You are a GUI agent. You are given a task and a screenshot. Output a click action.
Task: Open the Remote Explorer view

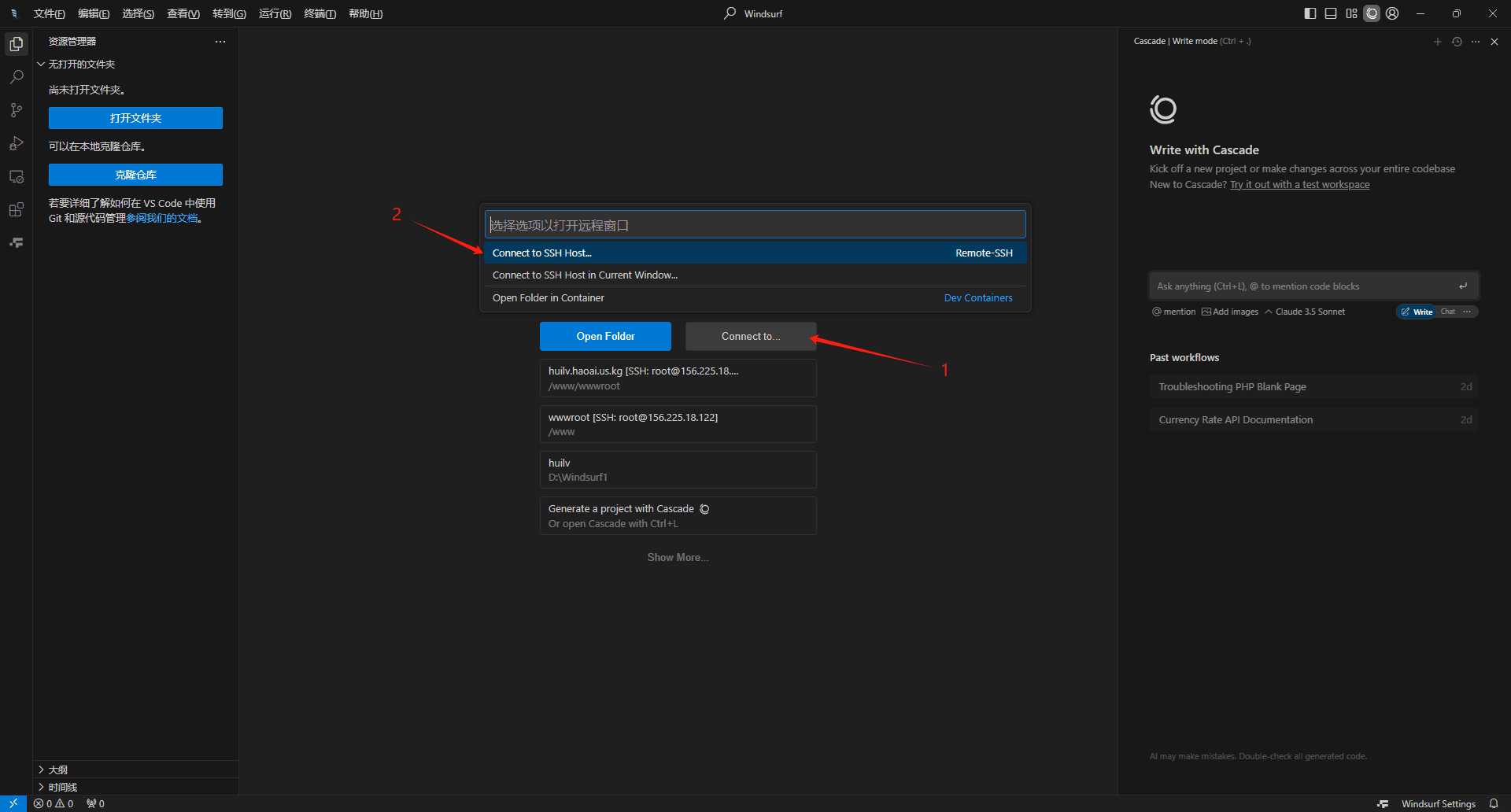click(x=17, y=176)
